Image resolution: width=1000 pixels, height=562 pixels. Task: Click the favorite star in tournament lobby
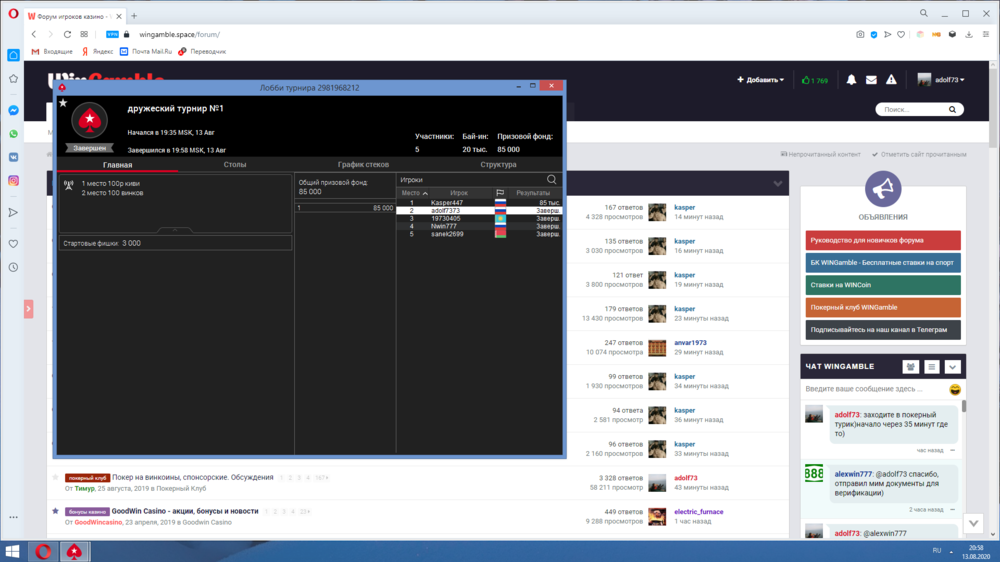(x=63, y=103)
